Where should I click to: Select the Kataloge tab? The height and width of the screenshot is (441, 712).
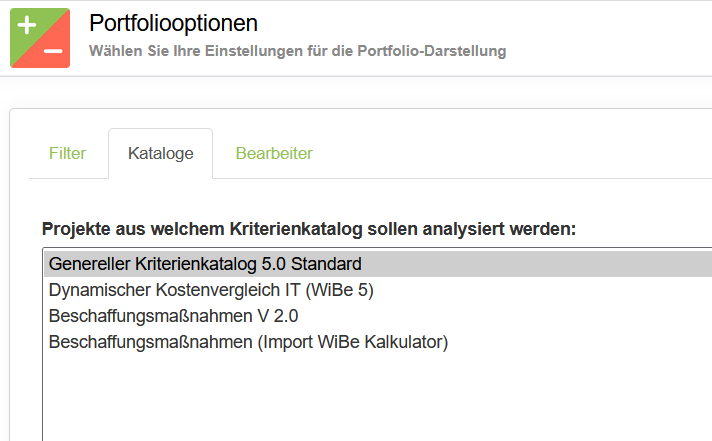pos(160,153)
